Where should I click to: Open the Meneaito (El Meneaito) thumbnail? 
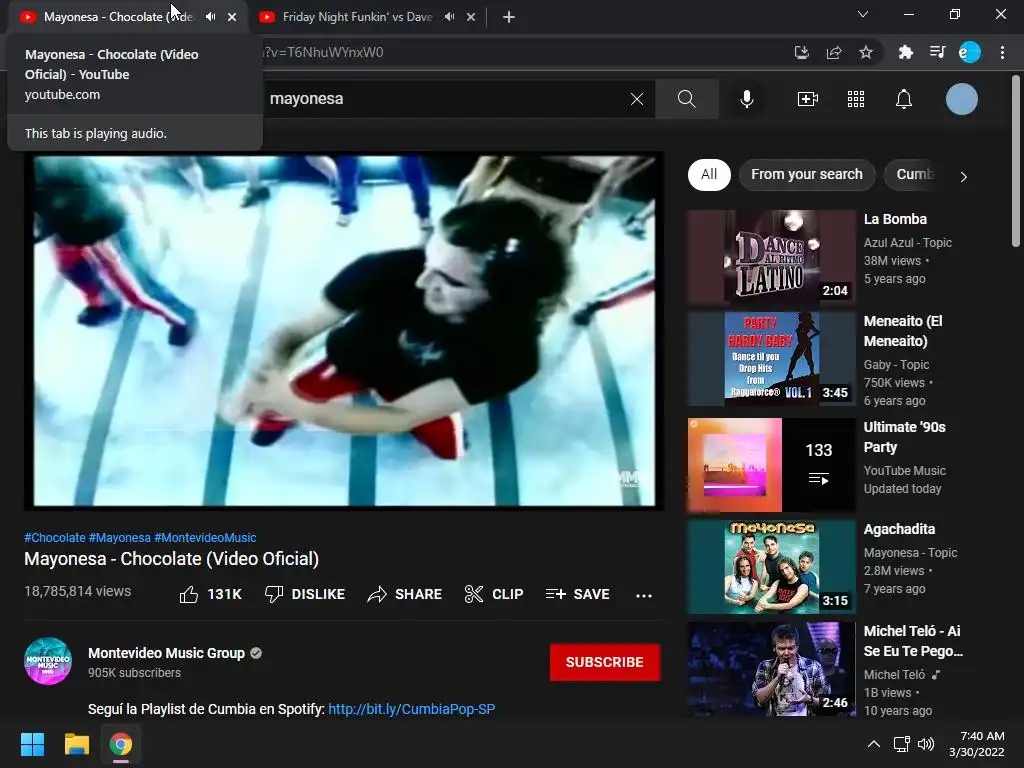[x=771, y=359]
